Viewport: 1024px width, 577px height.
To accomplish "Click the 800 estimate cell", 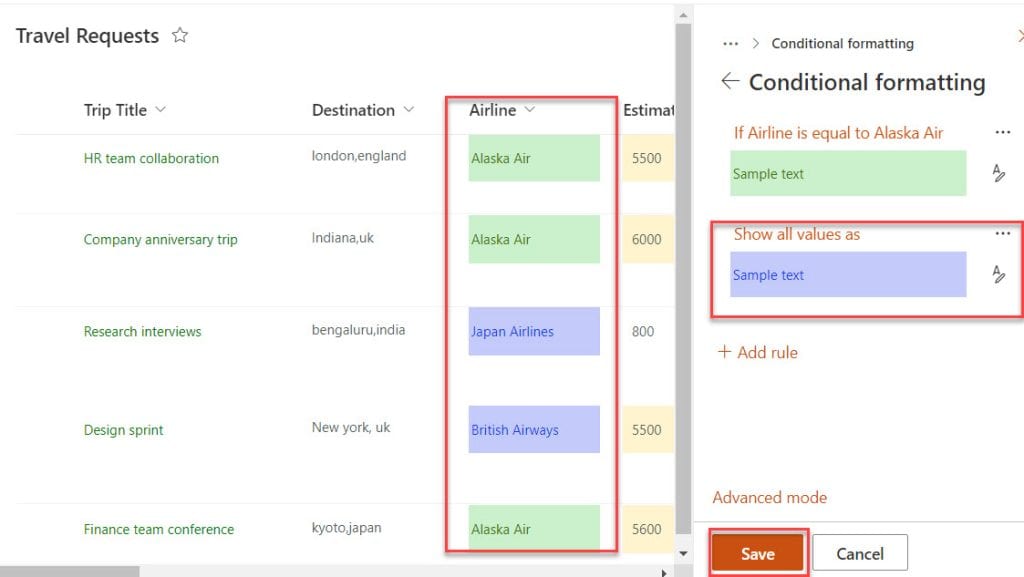I will [x=643, y=332].
